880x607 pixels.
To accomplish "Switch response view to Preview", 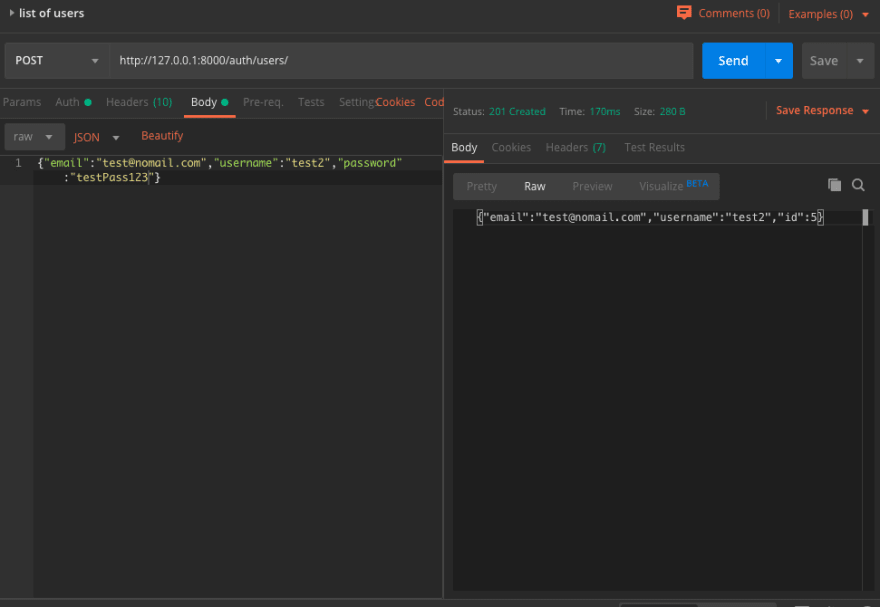I will [x=592, y=186].
